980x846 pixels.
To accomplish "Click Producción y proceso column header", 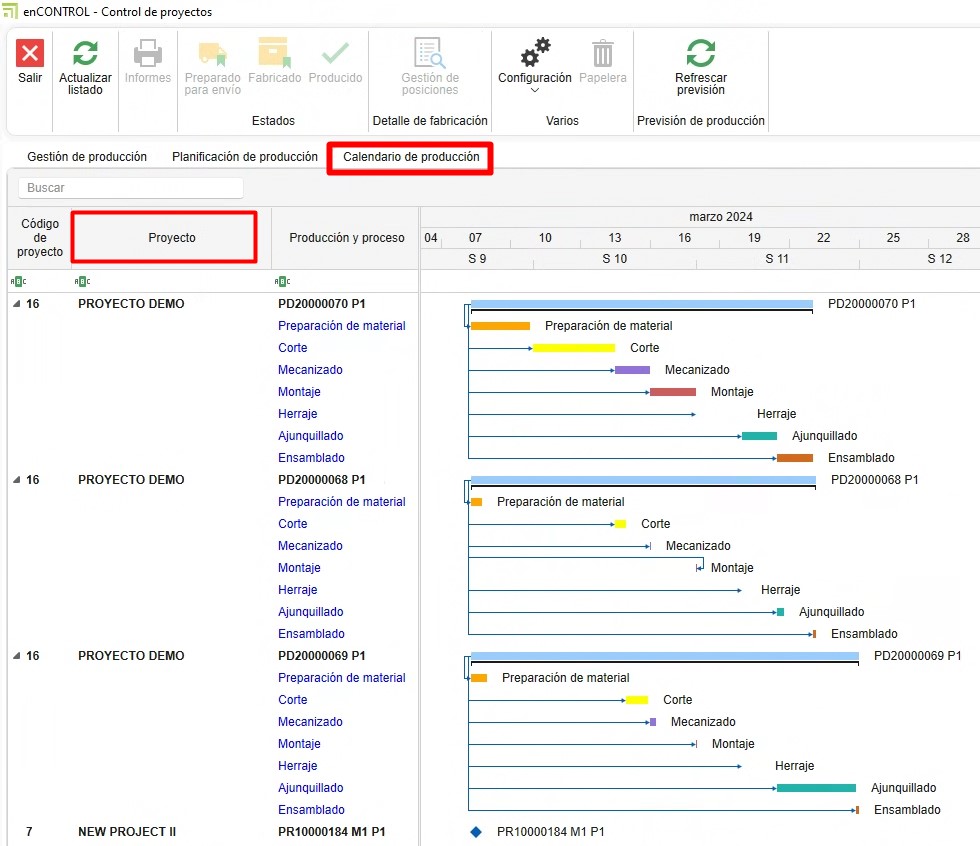I will coord(346,237).
